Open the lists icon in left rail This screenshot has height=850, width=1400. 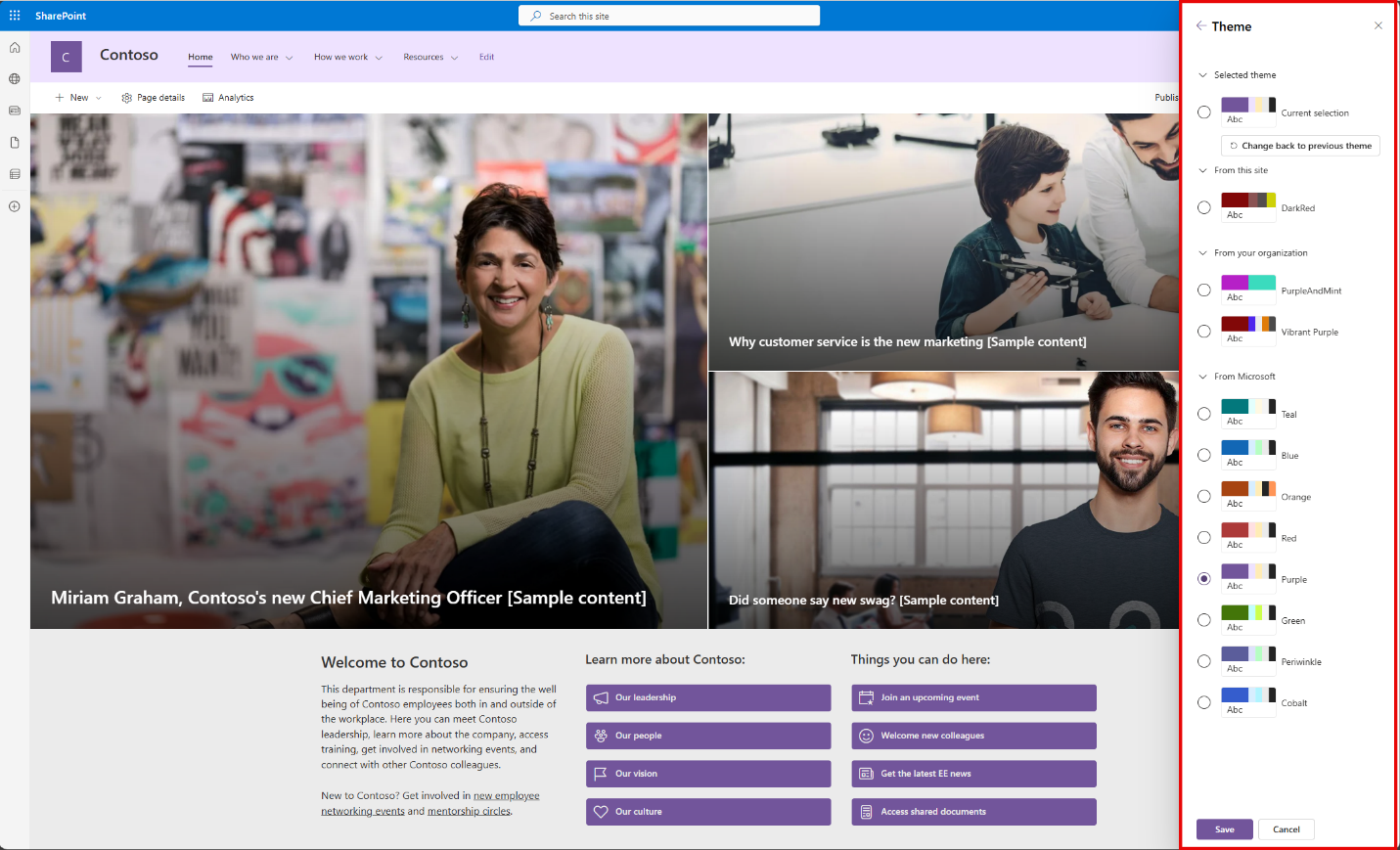pos(15,174)
